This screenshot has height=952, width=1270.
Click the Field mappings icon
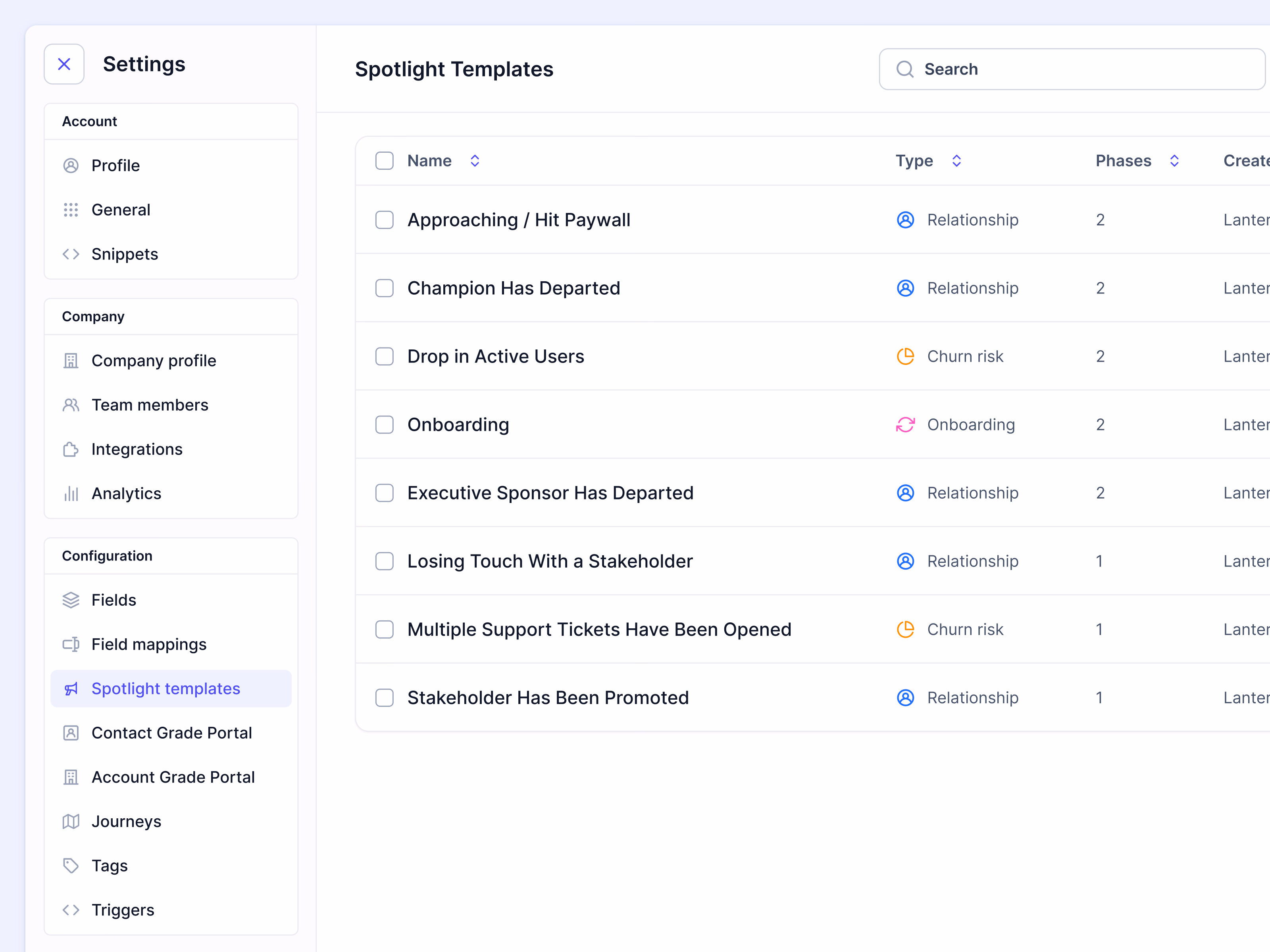pyautogui.click(x=71, y=645)
